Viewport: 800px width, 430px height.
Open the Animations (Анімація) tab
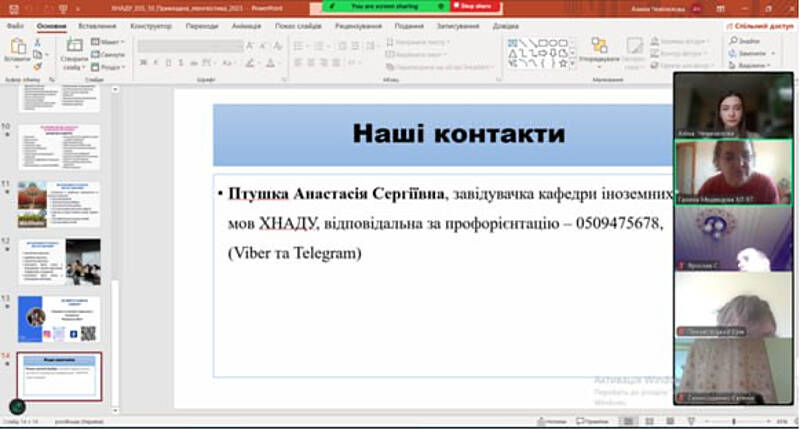pos(246,26)
